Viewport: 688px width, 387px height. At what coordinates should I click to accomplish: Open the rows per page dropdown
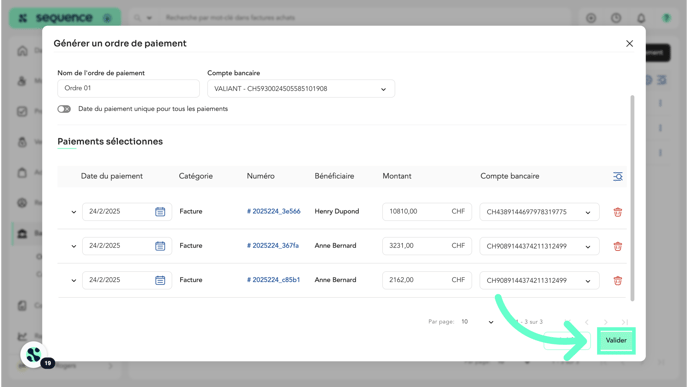(477, 322)
